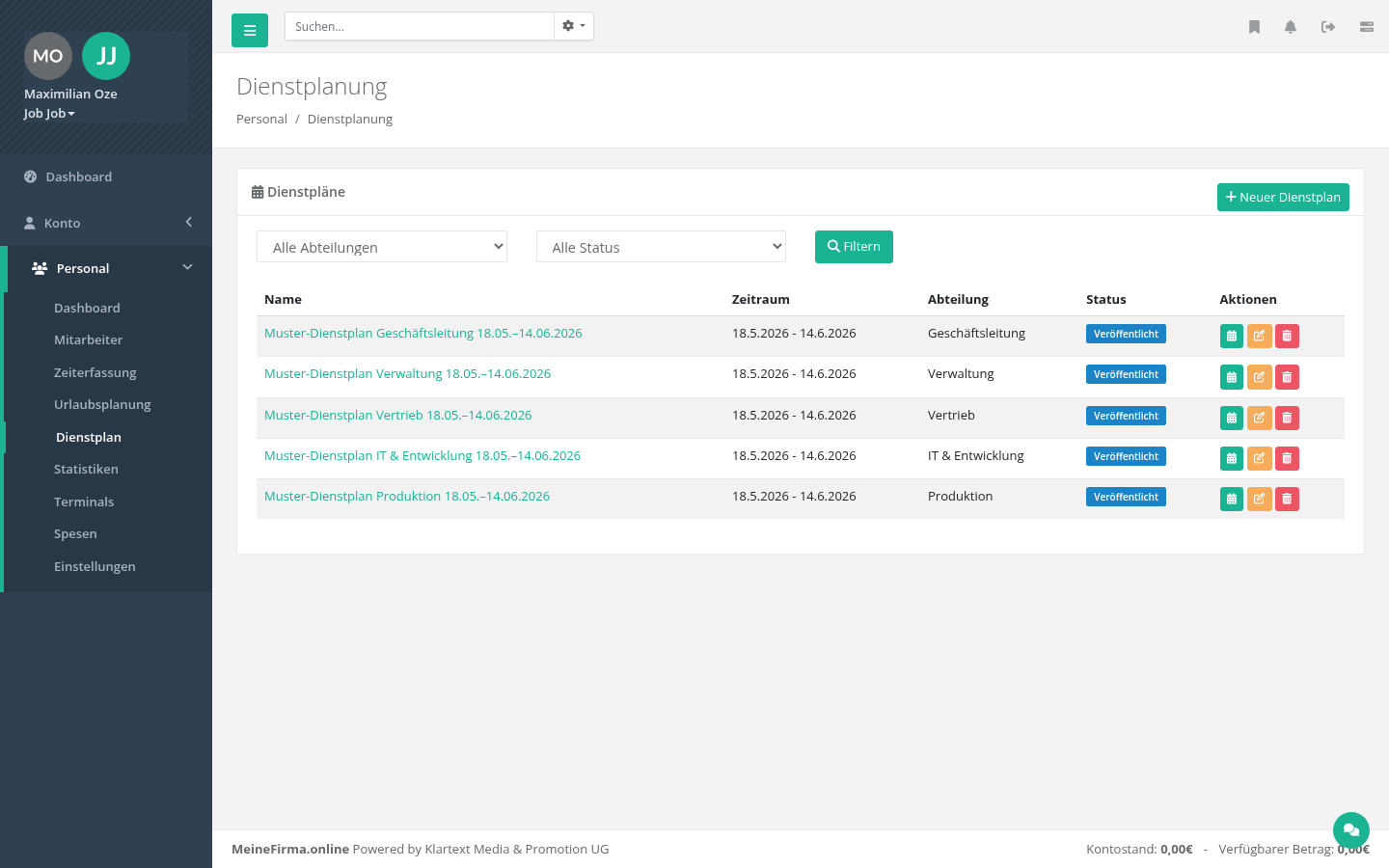The image size is (1389, 868).
Task: Click Veröffentlicht badge in Produktion row
Action: point(1126,497)
